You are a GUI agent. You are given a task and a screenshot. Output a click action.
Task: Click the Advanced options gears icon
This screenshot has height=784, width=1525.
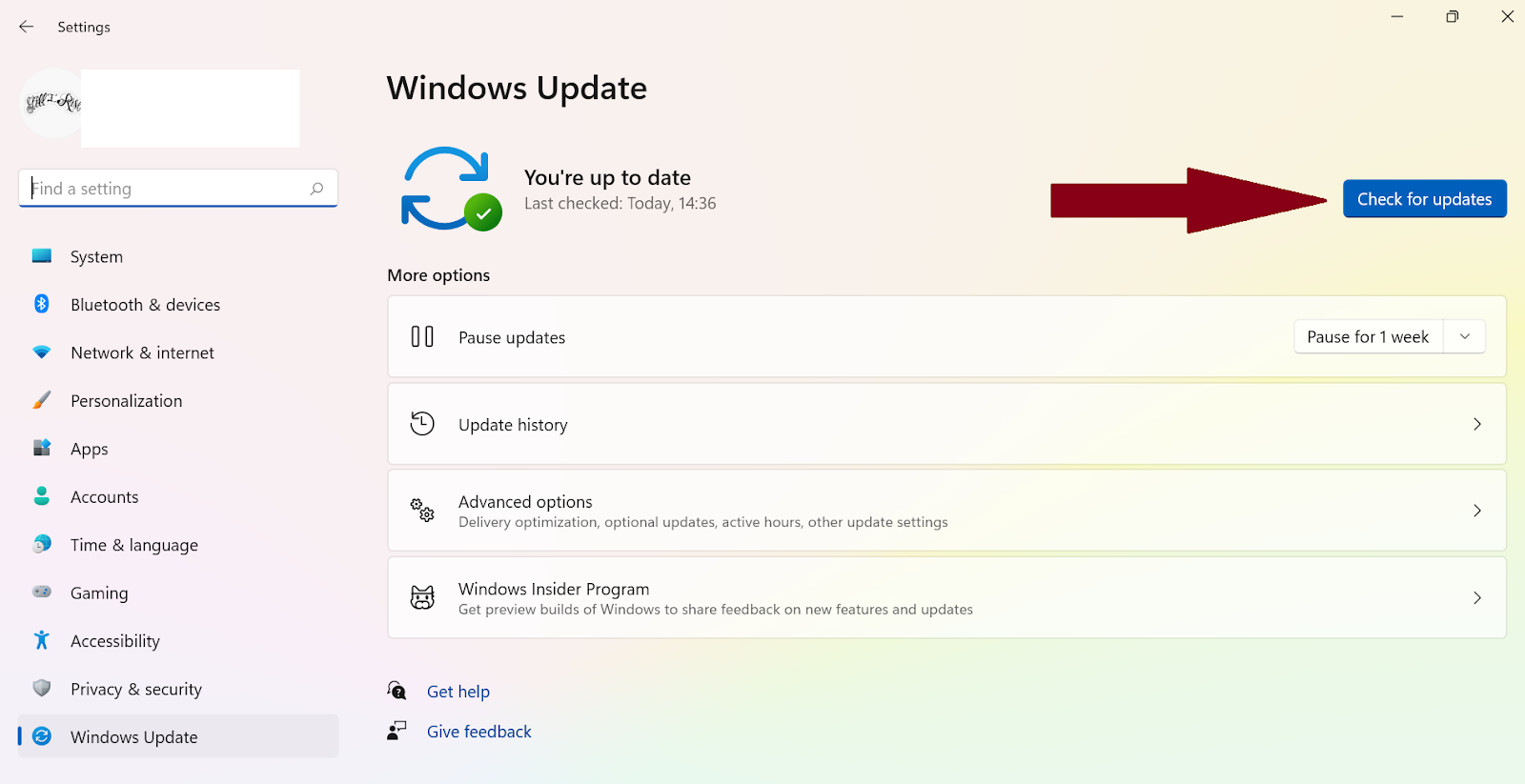point(422,511)
